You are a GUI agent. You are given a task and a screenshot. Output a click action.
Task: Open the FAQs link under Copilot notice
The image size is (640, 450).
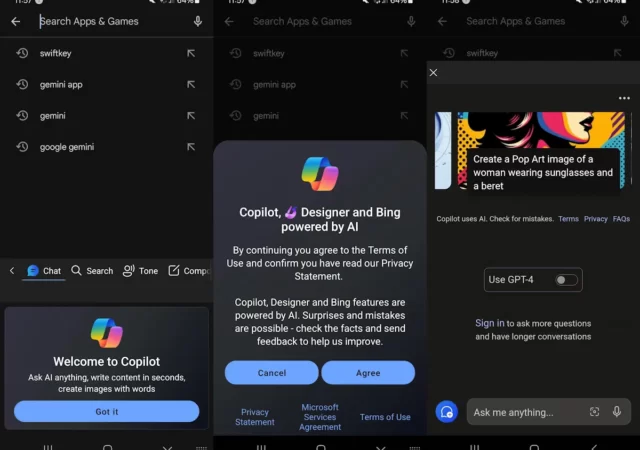click(621, 219)
